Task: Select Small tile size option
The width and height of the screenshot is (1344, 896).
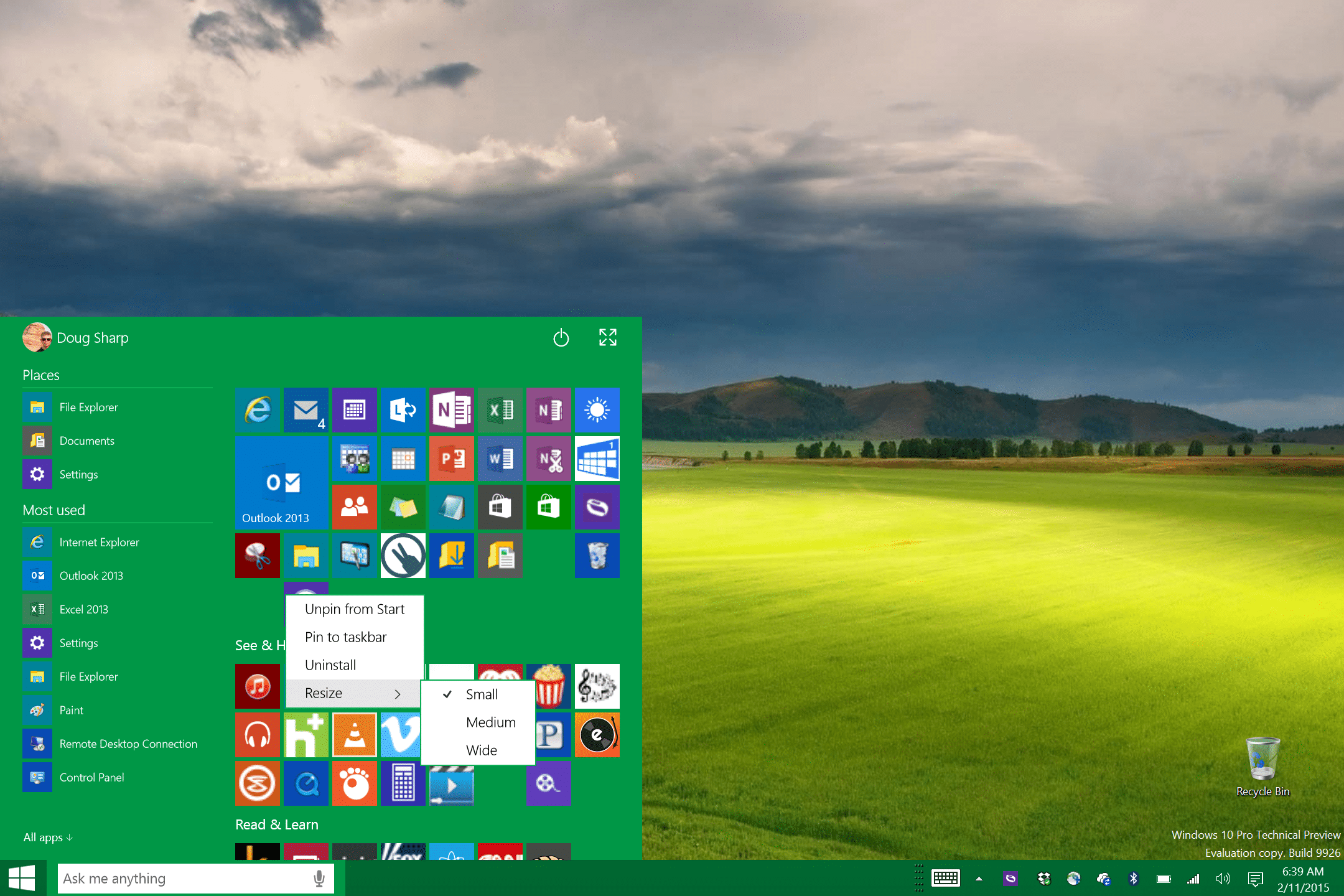Action: (478, 694)
